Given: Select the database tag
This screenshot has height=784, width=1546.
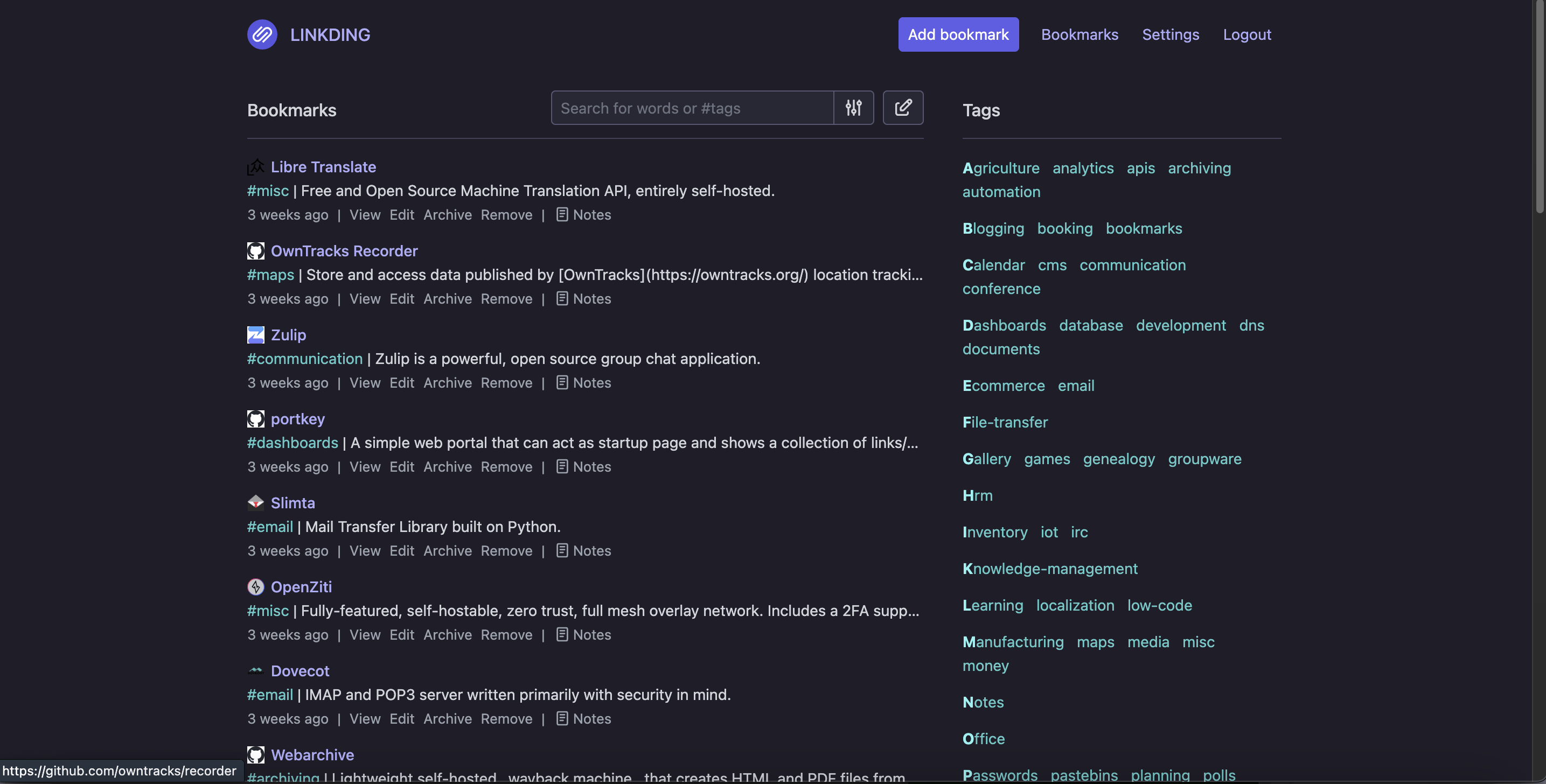Looking at the screenshot, I should (x=1090, y=325).
